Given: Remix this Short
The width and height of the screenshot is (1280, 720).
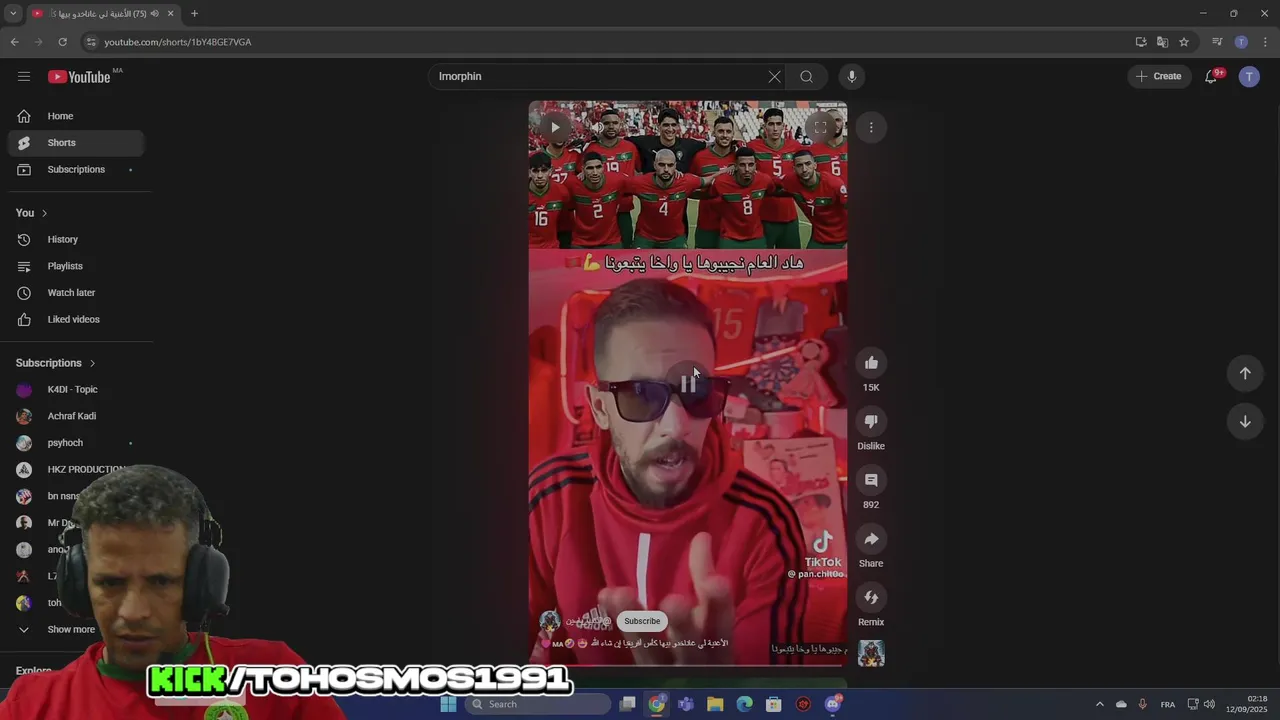Looking at the screenshot, I should [x=871, y=598].
